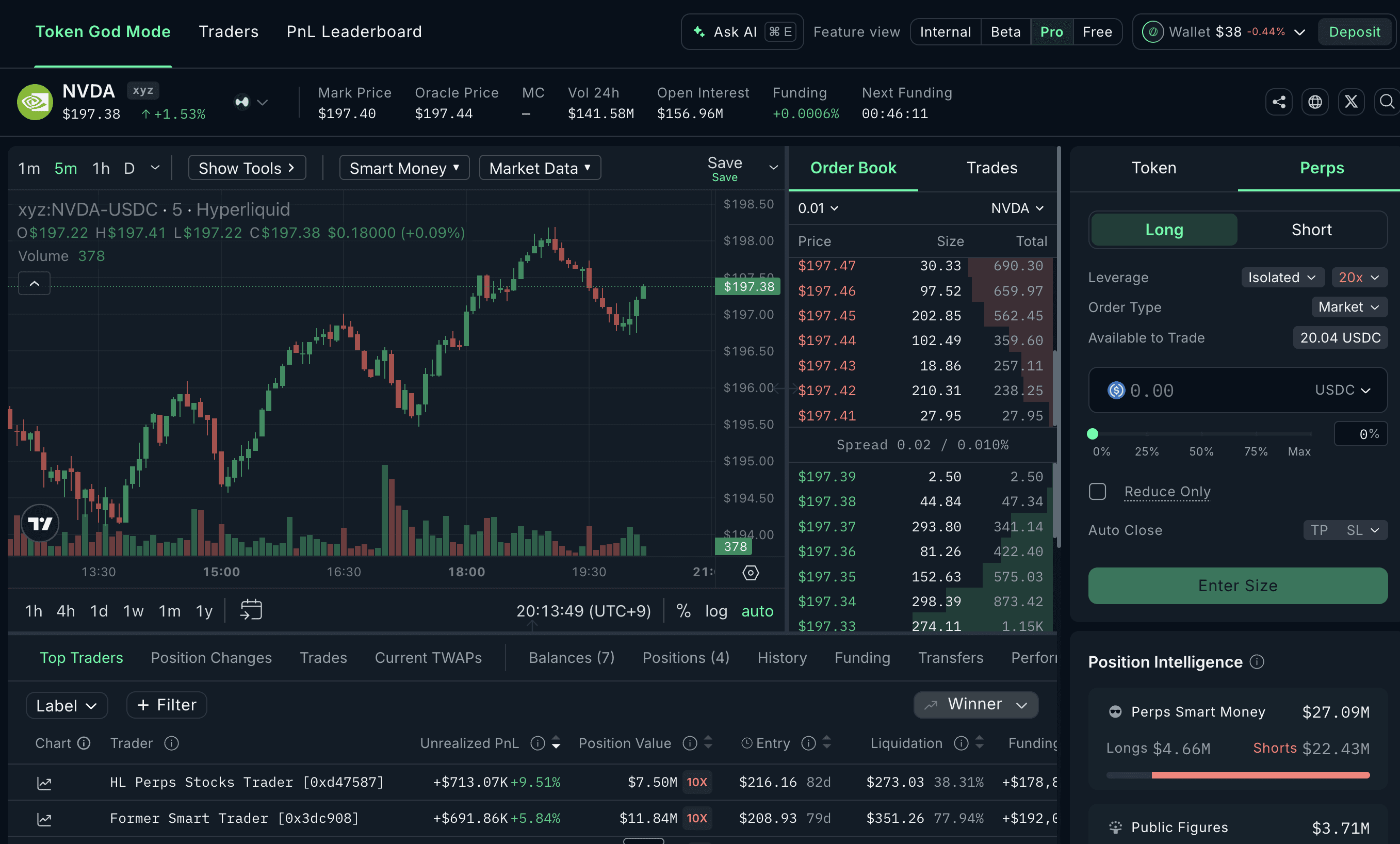
Task: Open Market Data dropdown
Action: click(540, 168)
